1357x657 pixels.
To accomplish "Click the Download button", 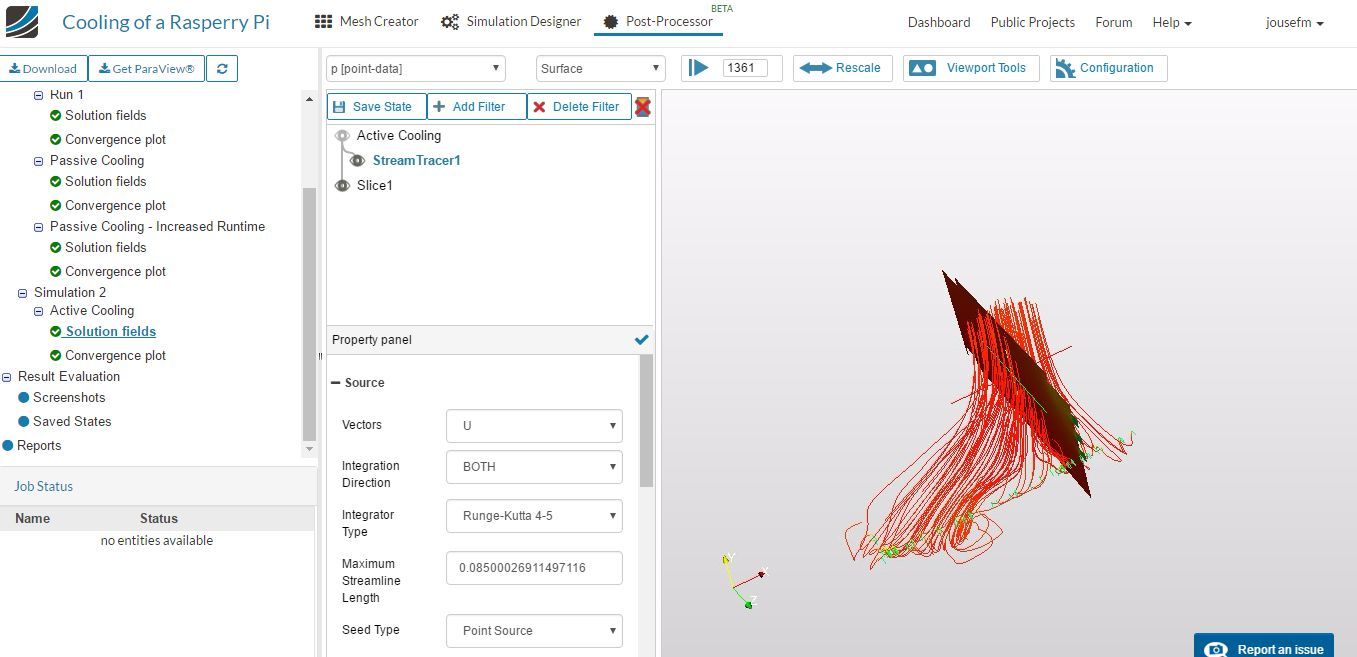I will click(43, 68).
